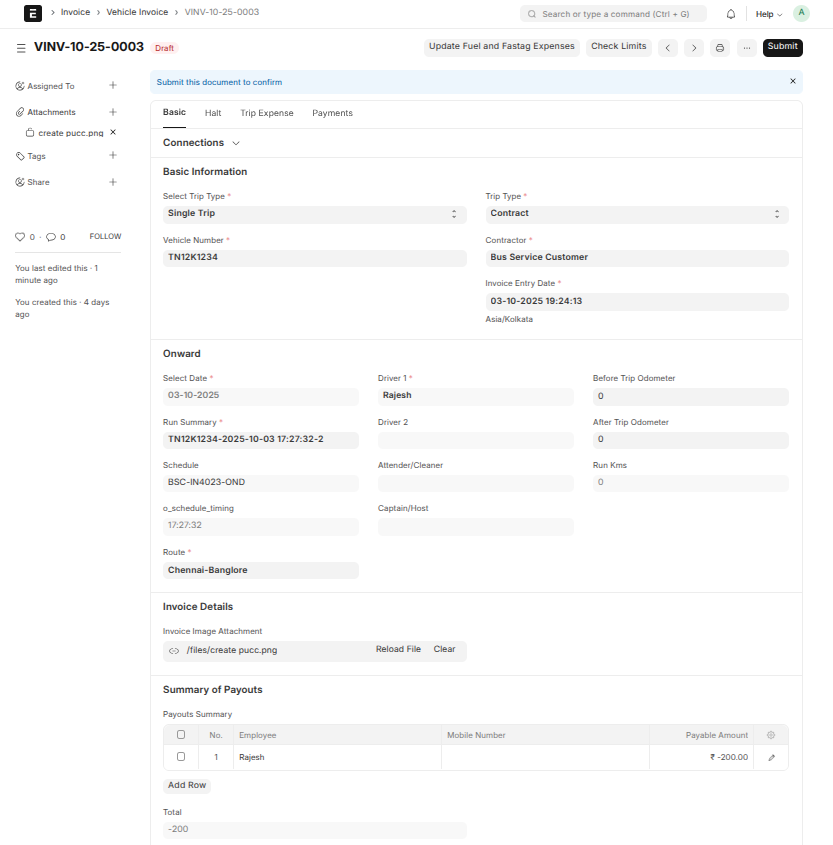Click the Vehicle Number input field

point(314,258)
